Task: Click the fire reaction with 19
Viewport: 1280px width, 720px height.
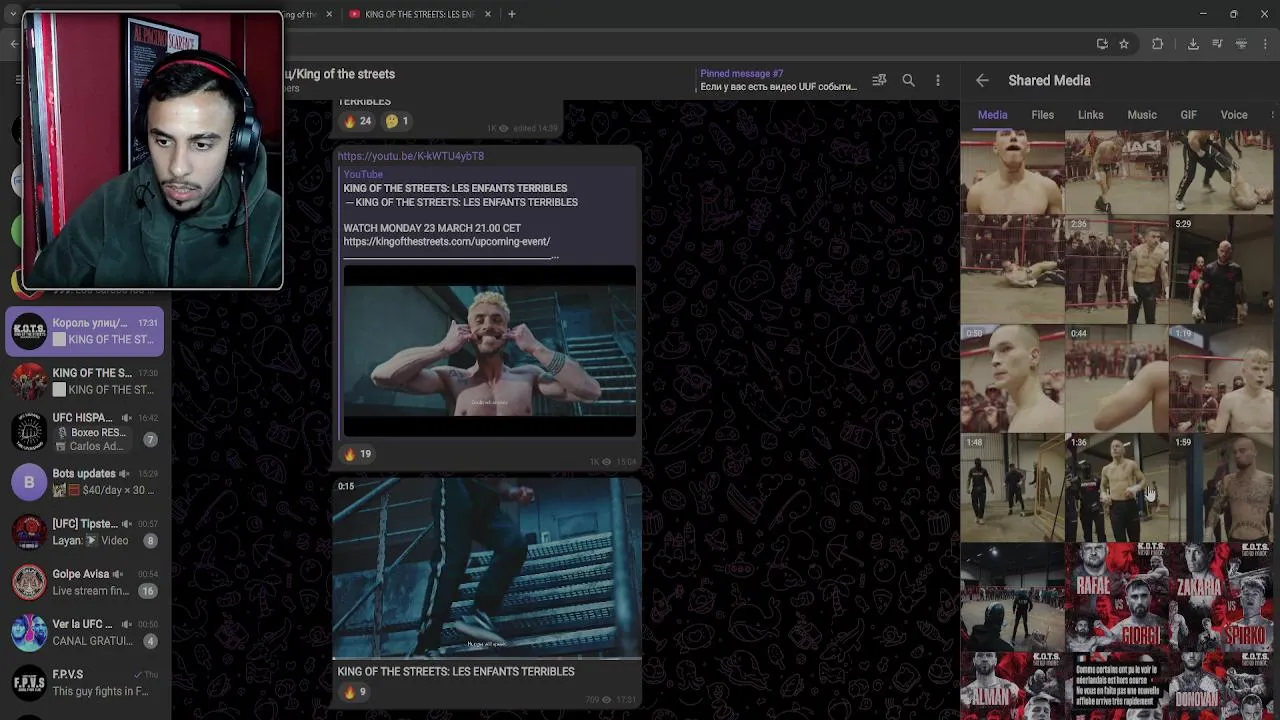Action: pos(357,454)
